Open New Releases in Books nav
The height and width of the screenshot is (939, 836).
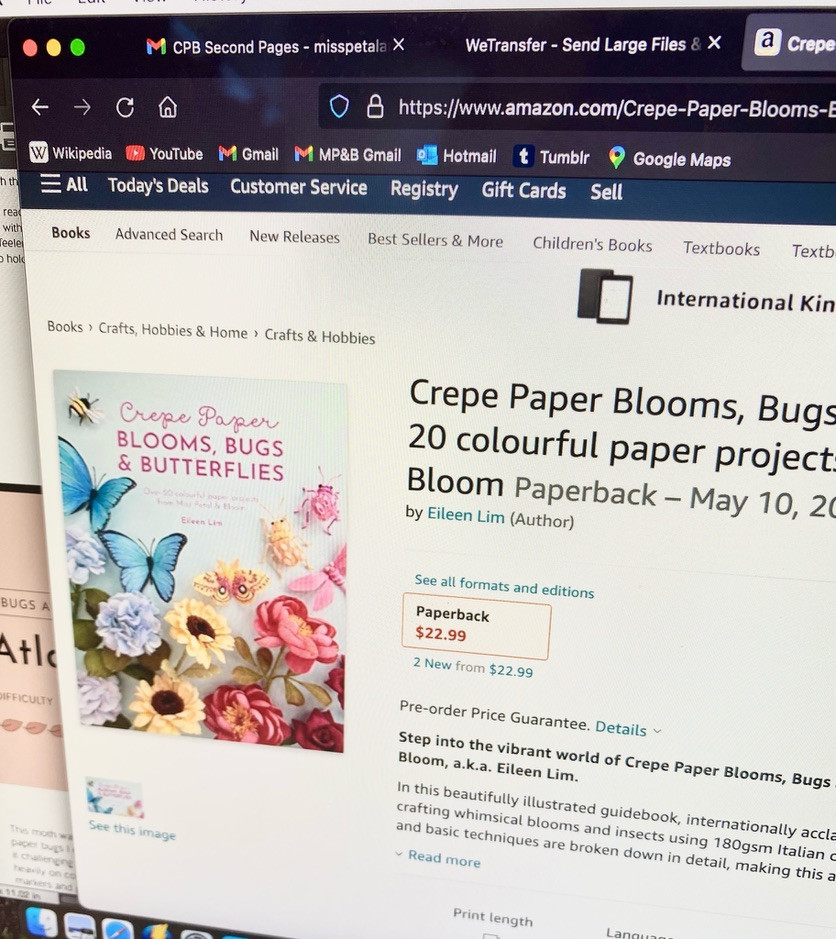[295, 237]
